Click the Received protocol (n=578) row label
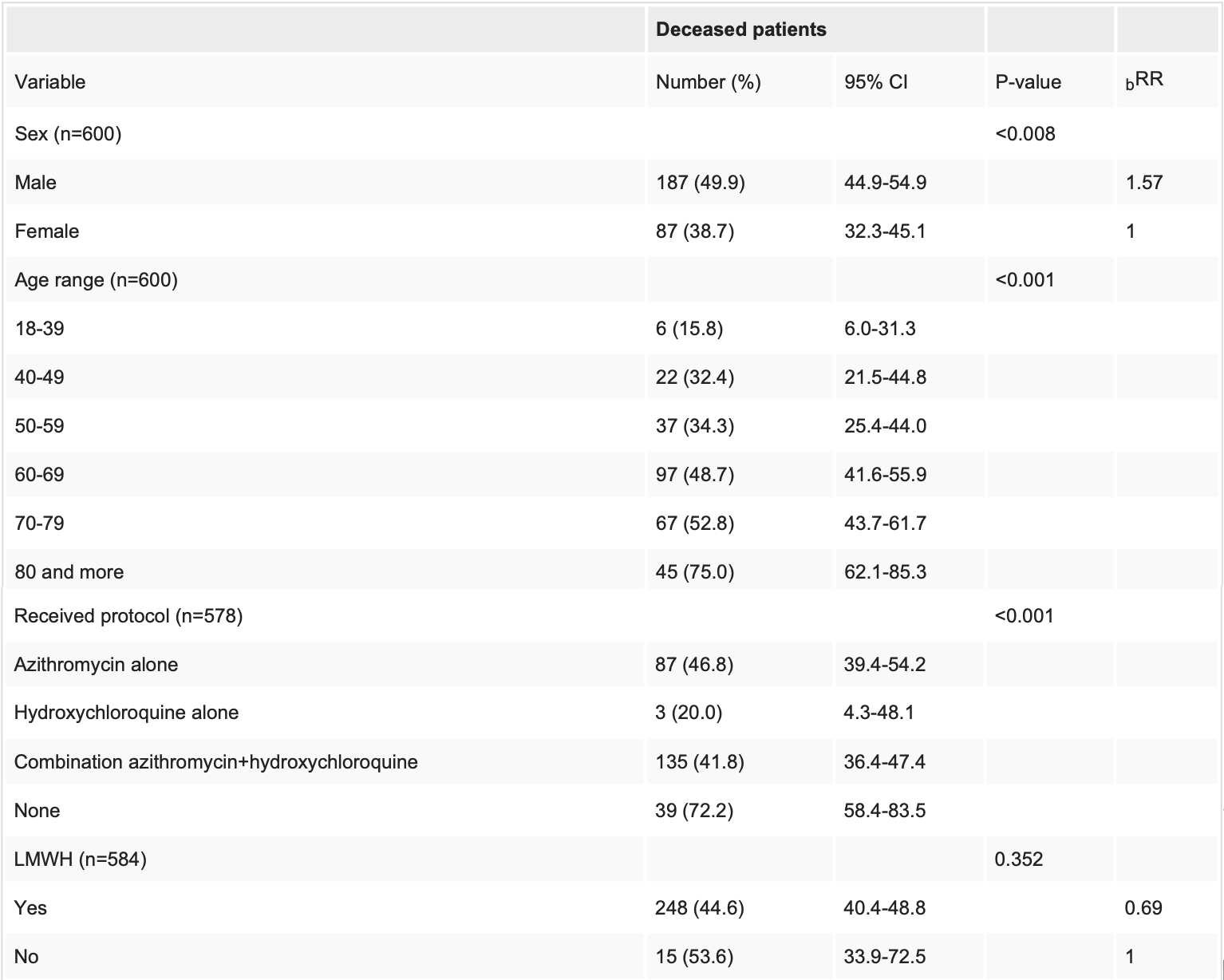1224x980 pixels. point(128,615)
